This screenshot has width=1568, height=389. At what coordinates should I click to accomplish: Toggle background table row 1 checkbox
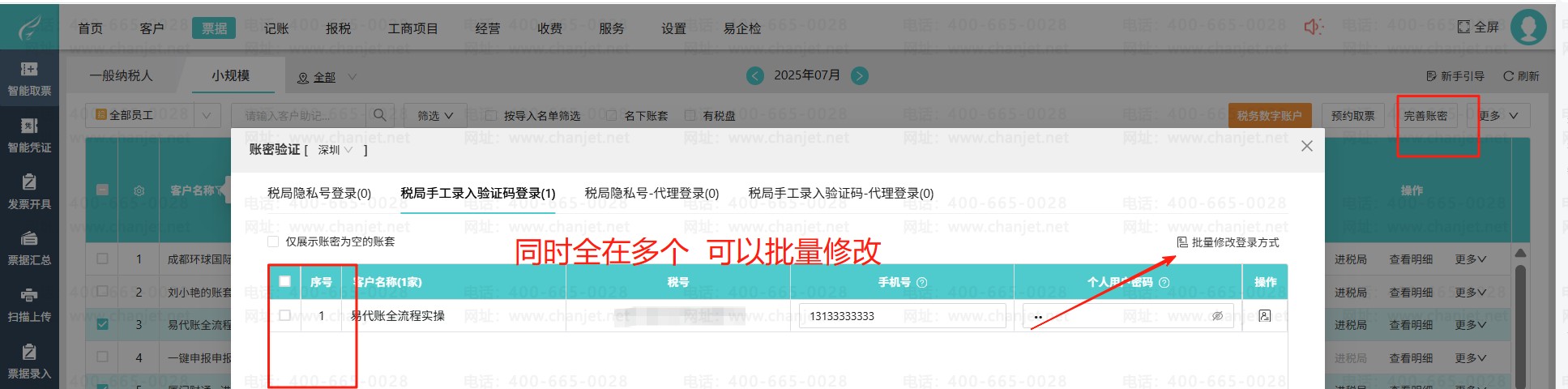102,259
